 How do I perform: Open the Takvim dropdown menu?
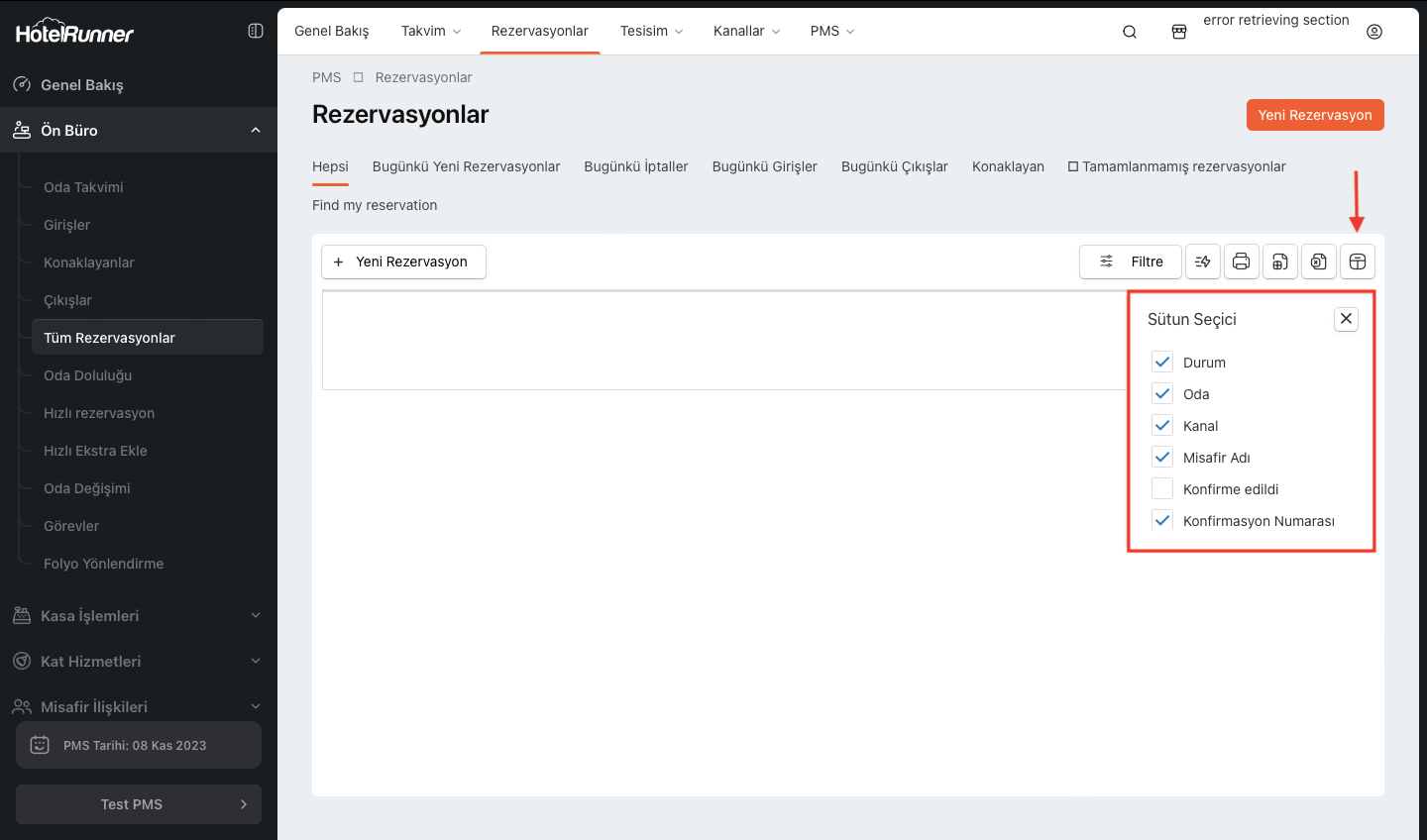(x=430, y=32)
